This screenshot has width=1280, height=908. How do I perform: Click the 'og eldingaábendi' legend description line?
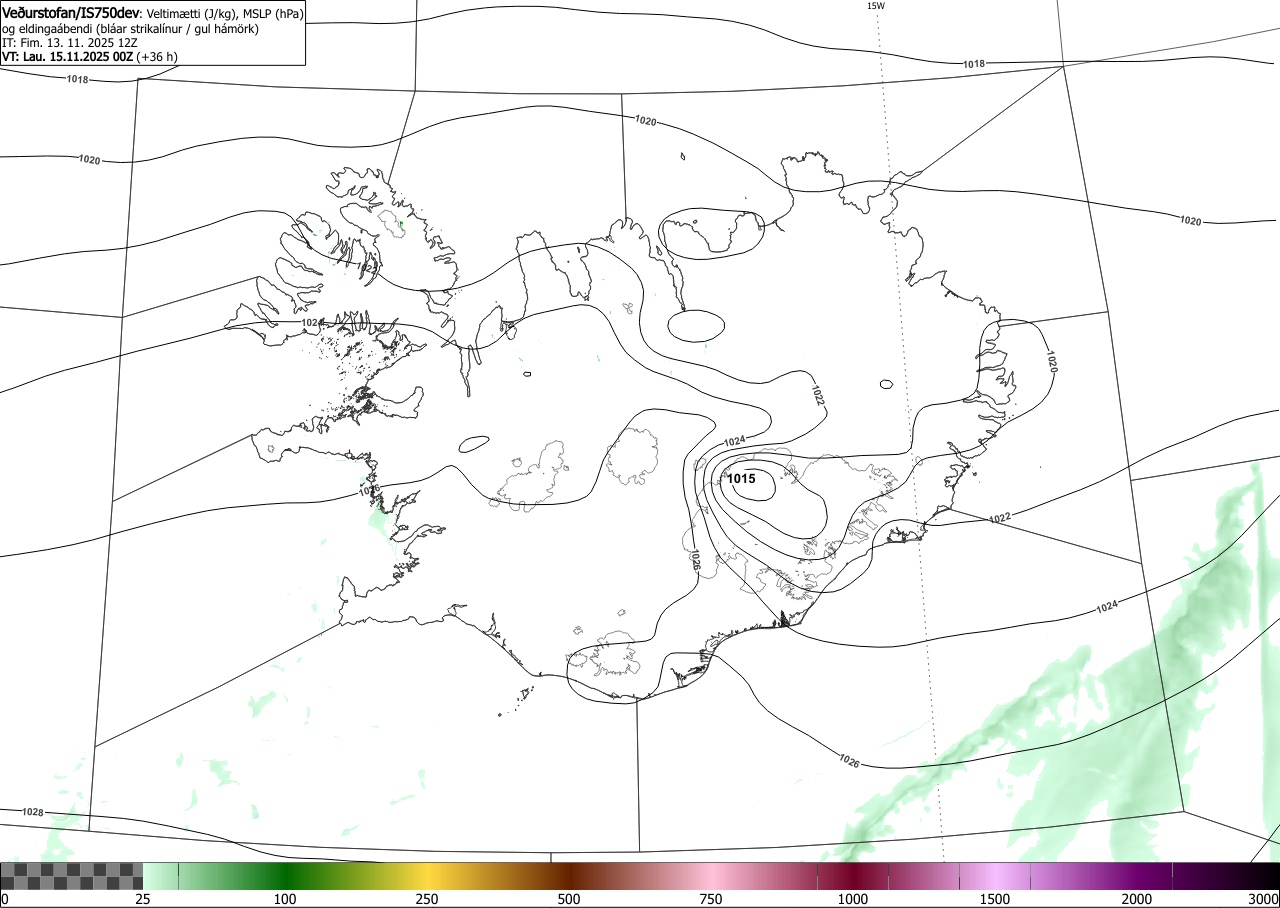click(130, 29)
